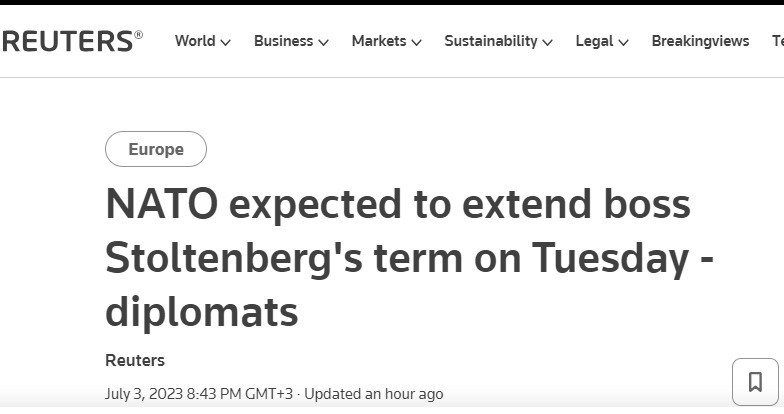
Task: Click the NATO Stoltenberg article headline
Action: (400, 258)
